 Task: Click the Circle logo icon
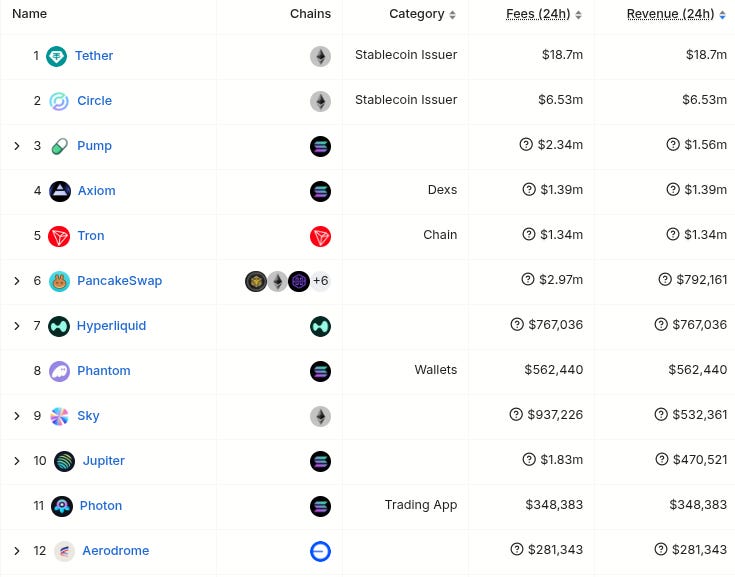(x=59, y=101)
